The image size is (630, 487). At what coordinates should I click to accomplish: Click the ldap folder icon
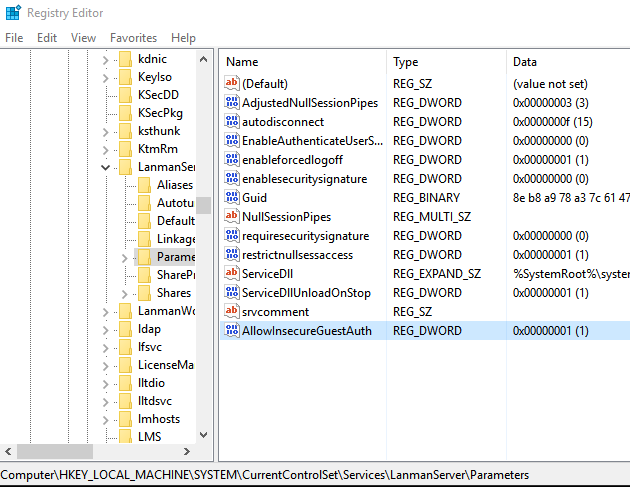coord(125,329)
